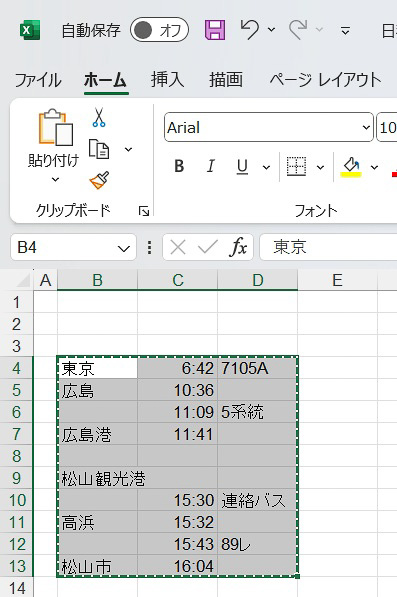Cancel formula entry X icon

tap(178, 248)
